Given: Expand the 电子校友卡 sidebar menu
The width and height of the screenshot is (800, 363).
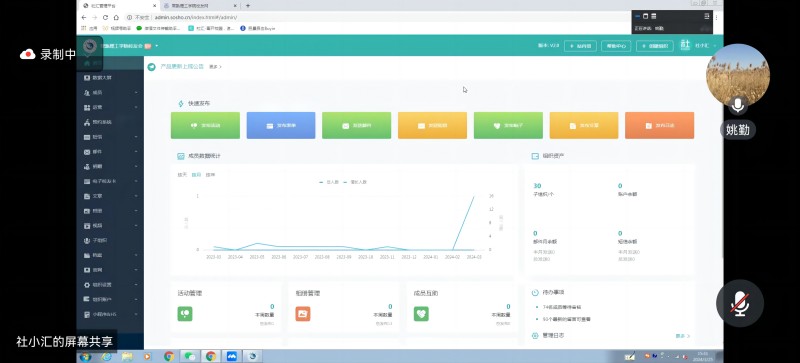Looking at the screenshot, I should click(110, 181).
